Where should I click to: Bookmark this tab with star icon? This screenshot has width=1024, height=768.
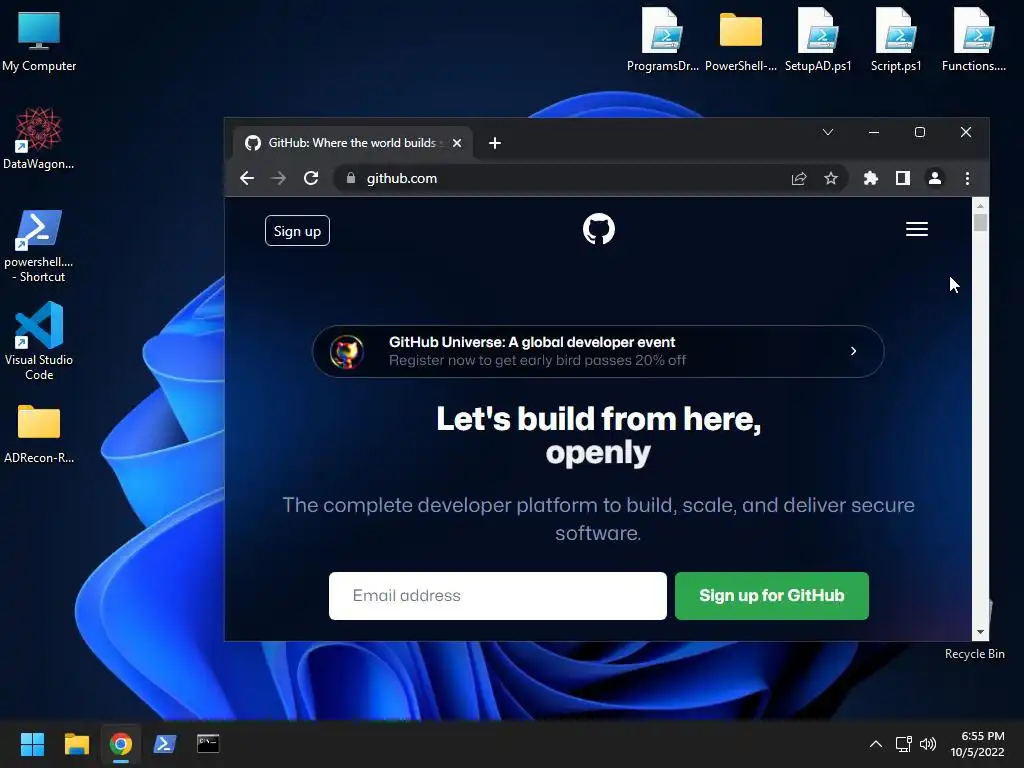[x=831, y=178]
